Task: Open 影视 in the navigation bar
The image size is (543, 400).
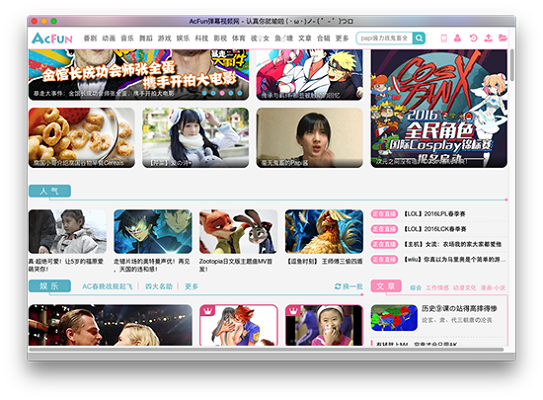Action: (x=220, y=38)
